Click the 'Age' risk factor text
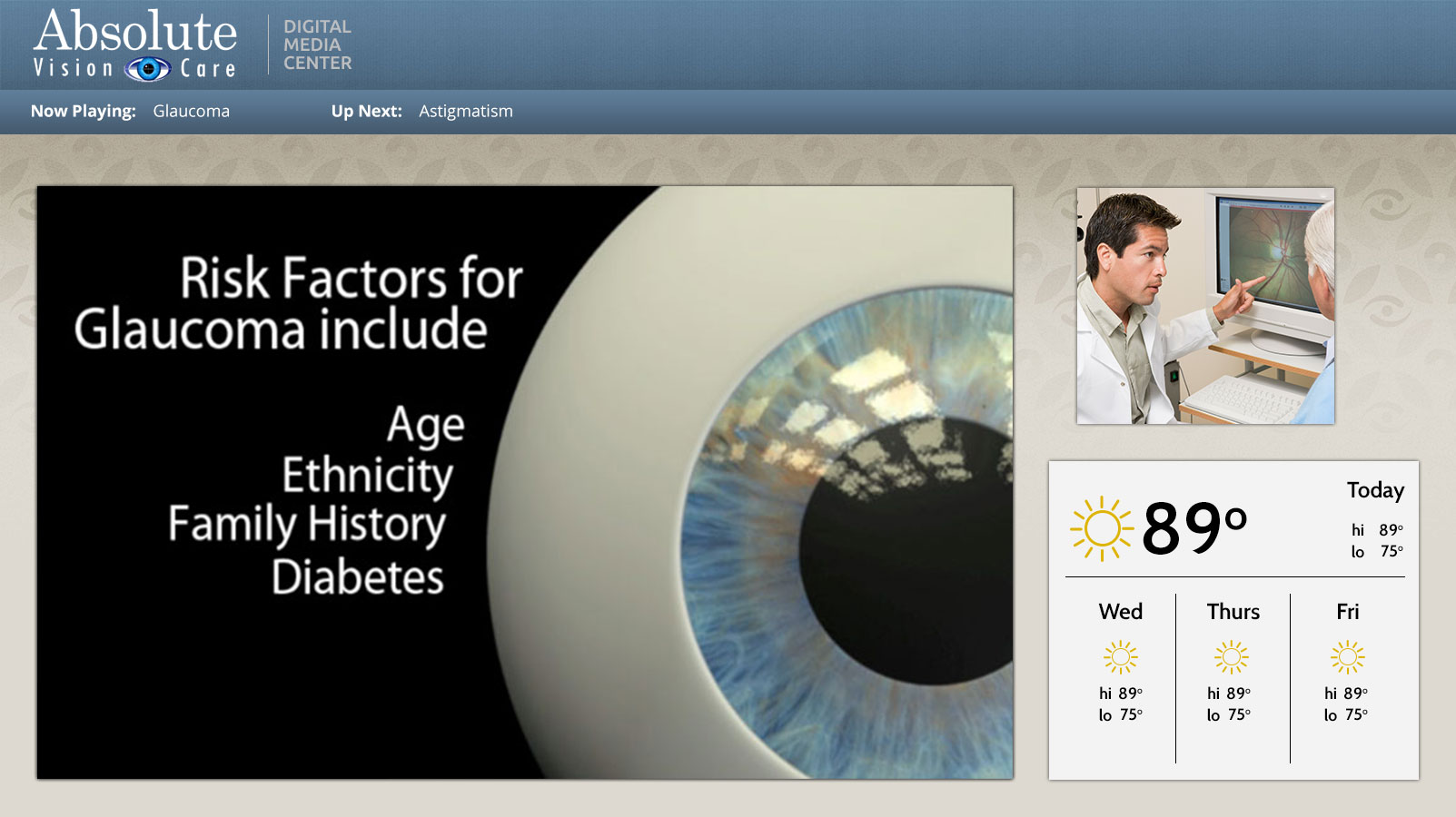 (x=426, y=426)
